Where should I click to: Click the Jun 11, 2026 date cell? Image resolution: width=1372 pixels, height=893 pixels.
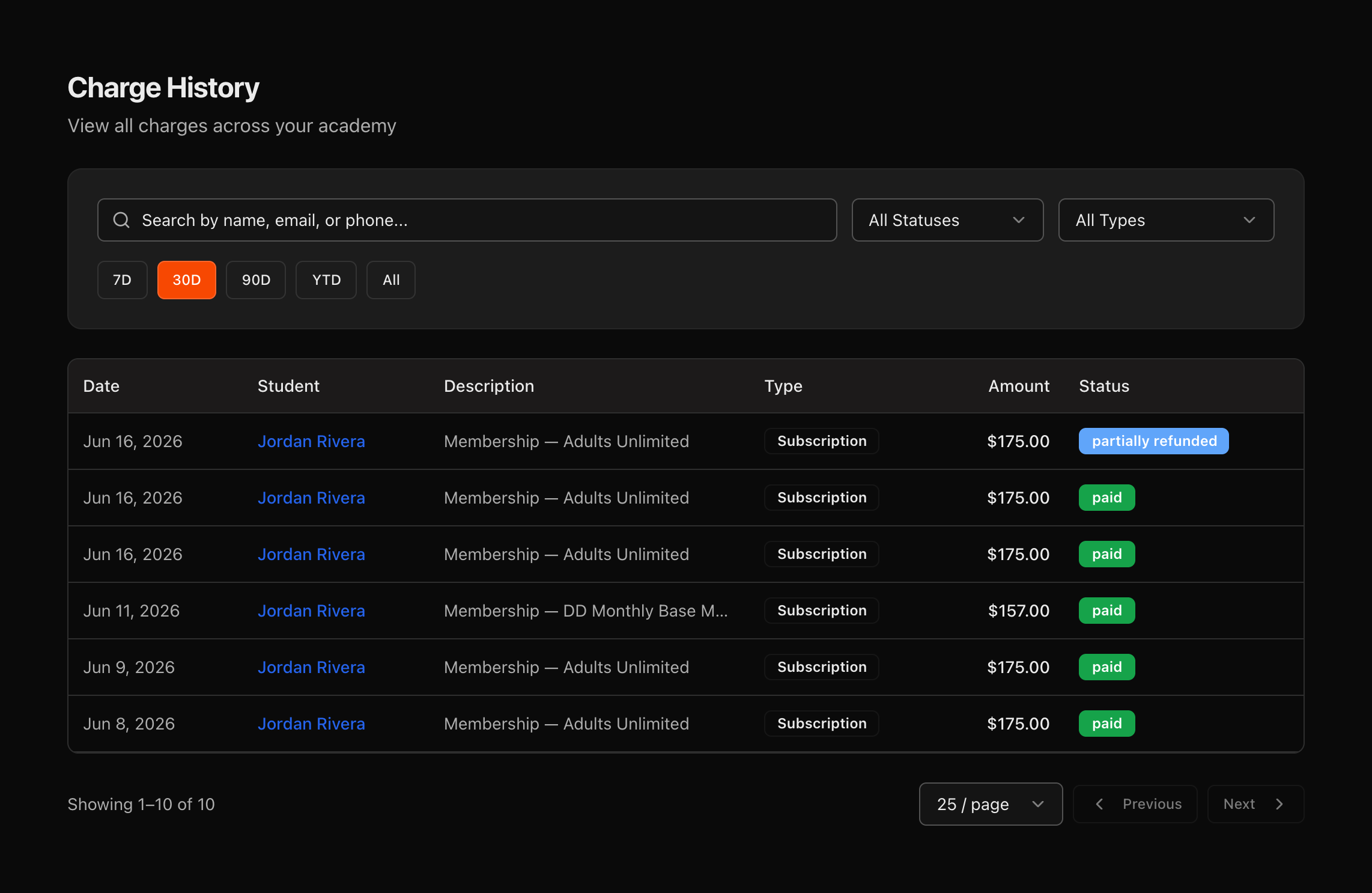132,611
